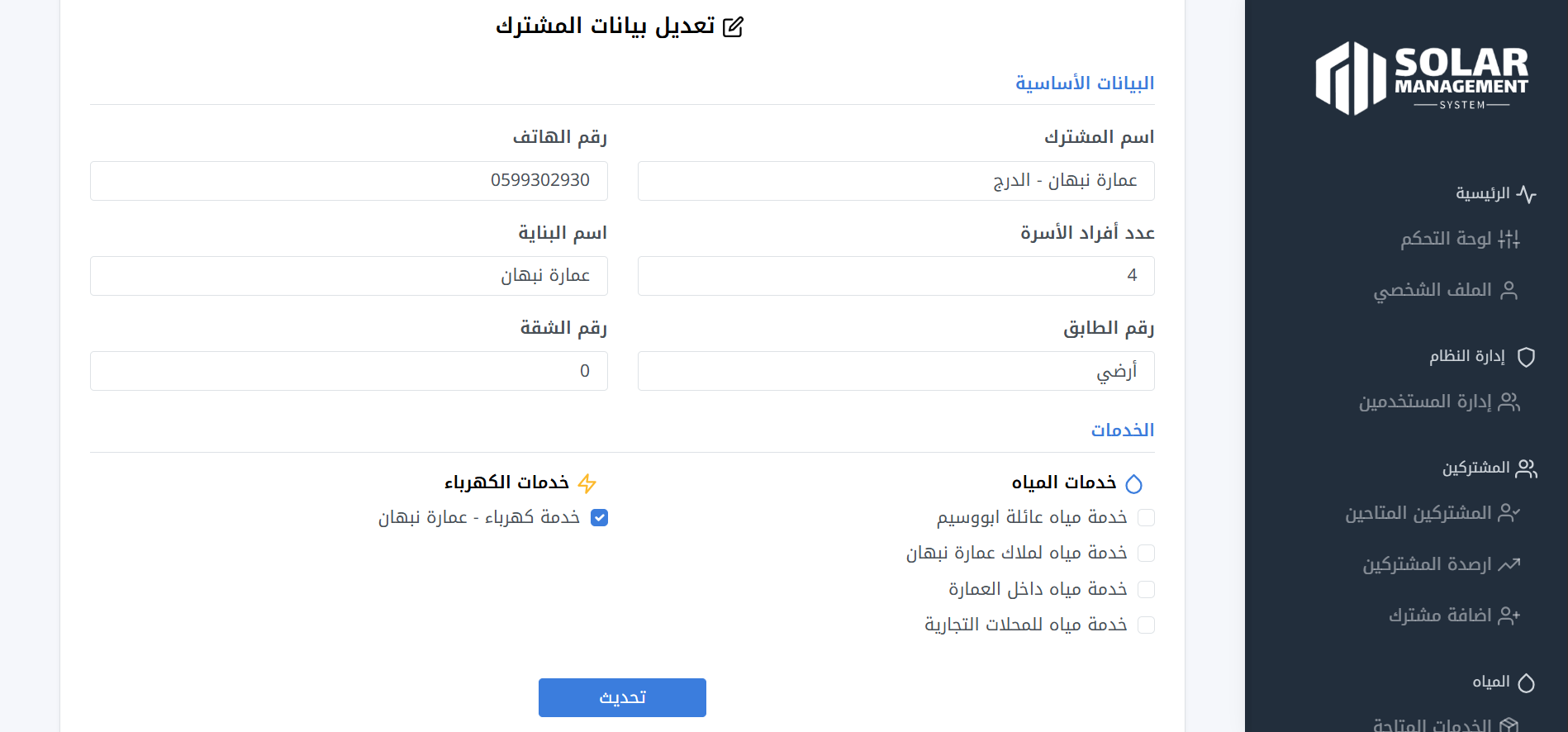Click the subscriber balances trend icon
Image resolution: width=1568 pixels, height=732 pixels.
[1509, 565]
